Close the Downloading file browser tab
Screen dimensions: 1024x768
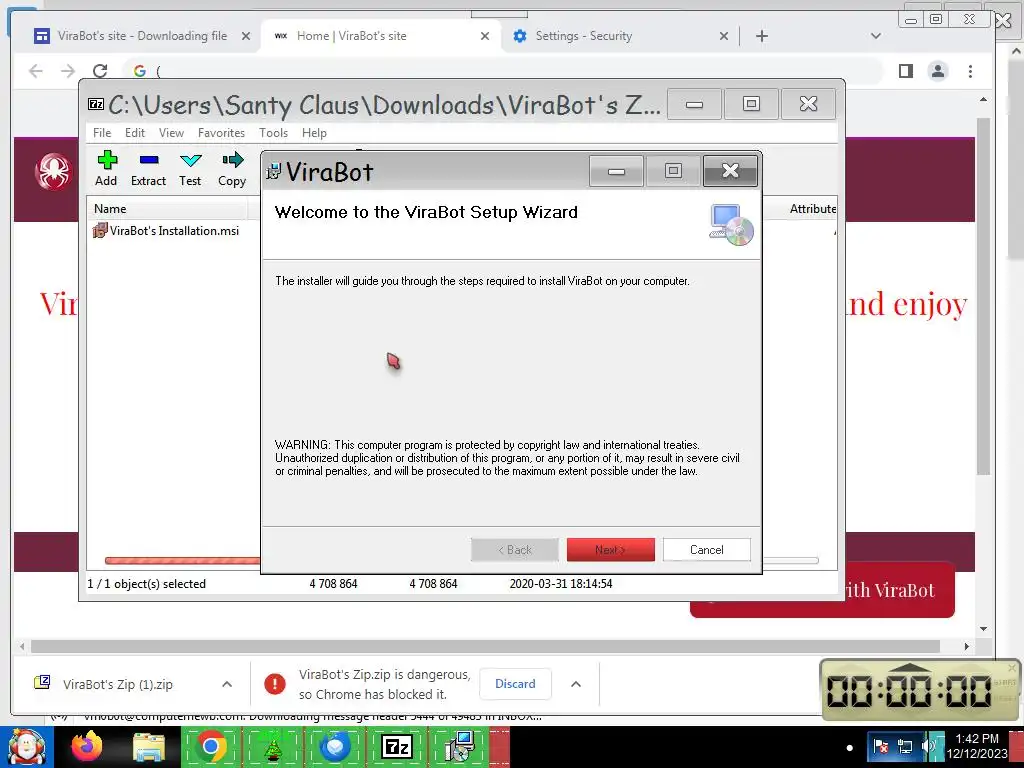pyautogui.click(x=246, y=36)
